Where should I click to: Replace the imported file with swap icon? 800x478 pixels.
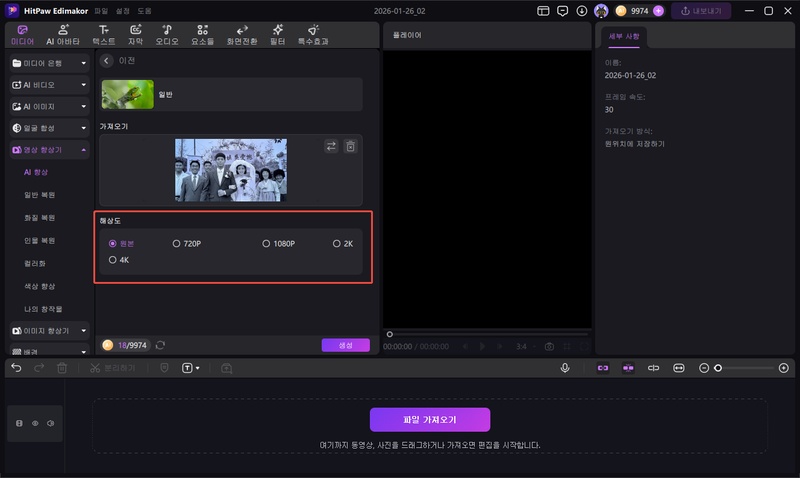coord(331,146)
